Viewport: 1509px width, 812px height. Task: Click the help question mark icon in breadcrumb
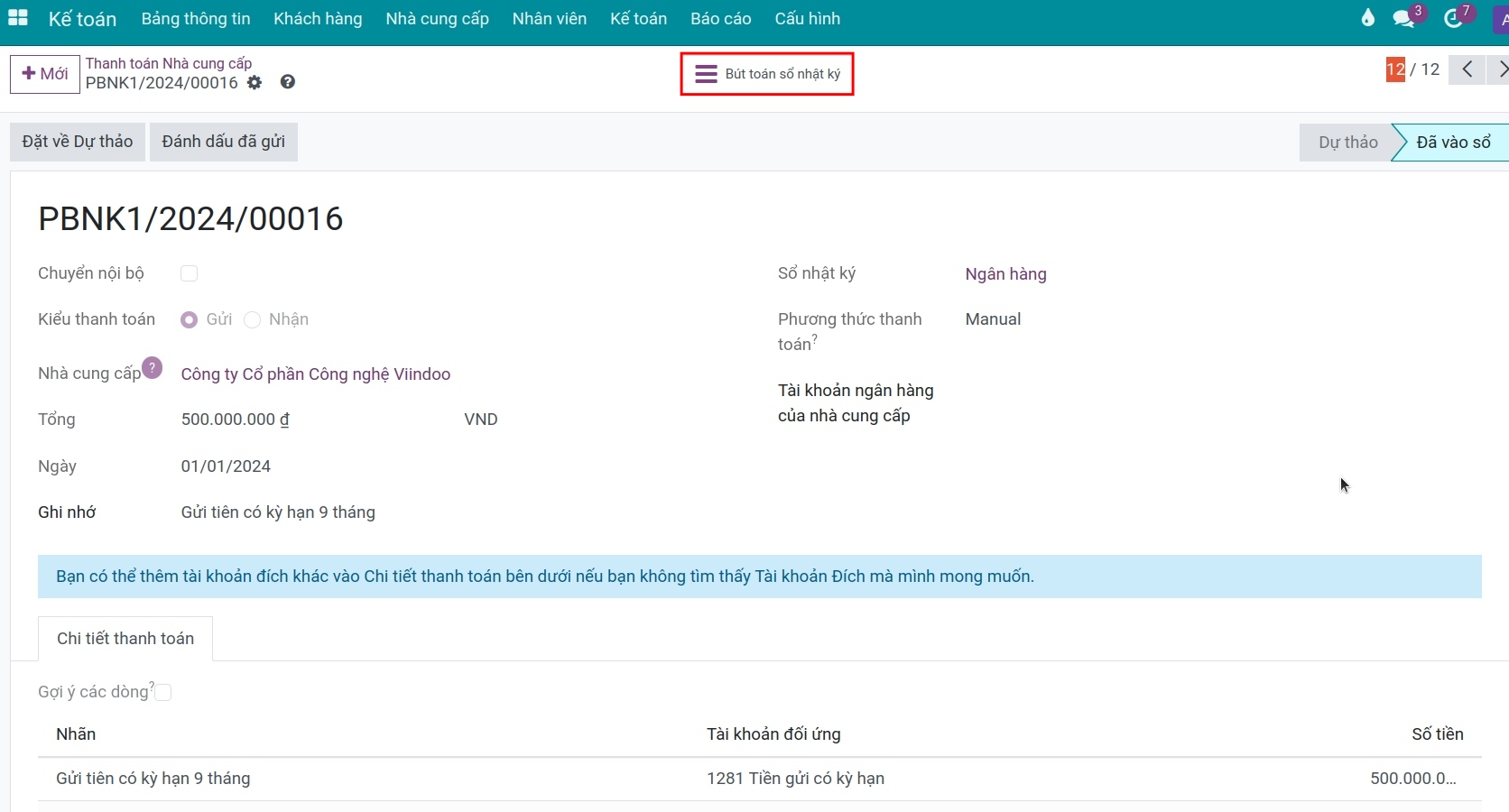pos(288,82)
